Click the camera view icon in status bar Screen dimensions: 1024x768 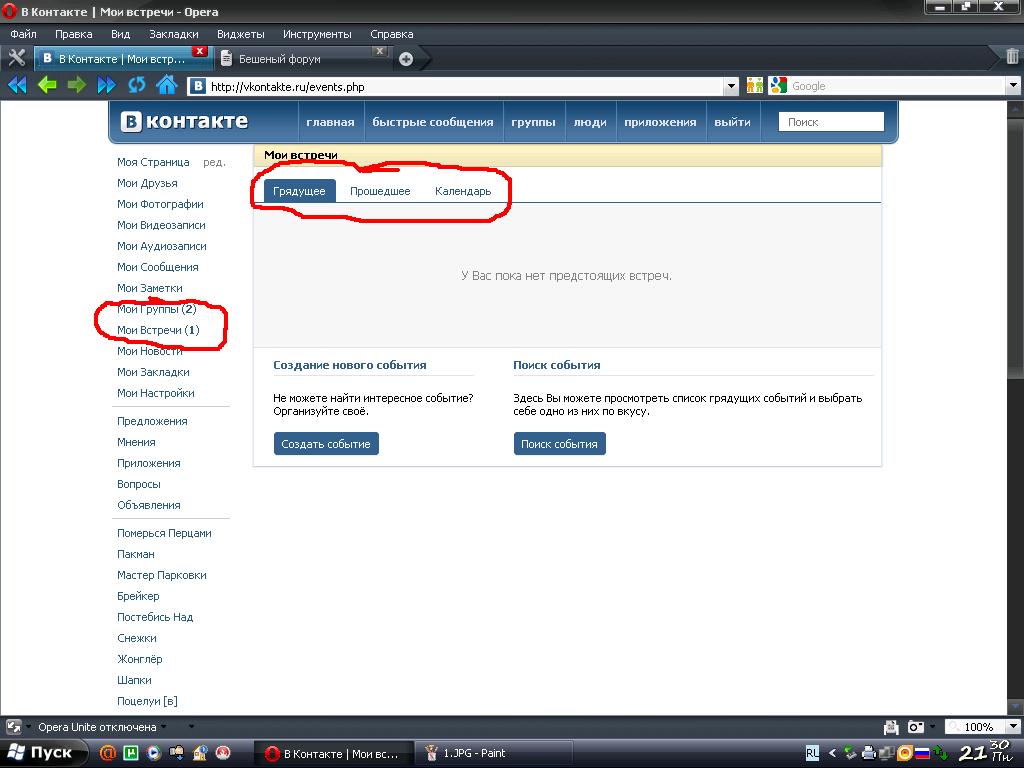(916, 727)
